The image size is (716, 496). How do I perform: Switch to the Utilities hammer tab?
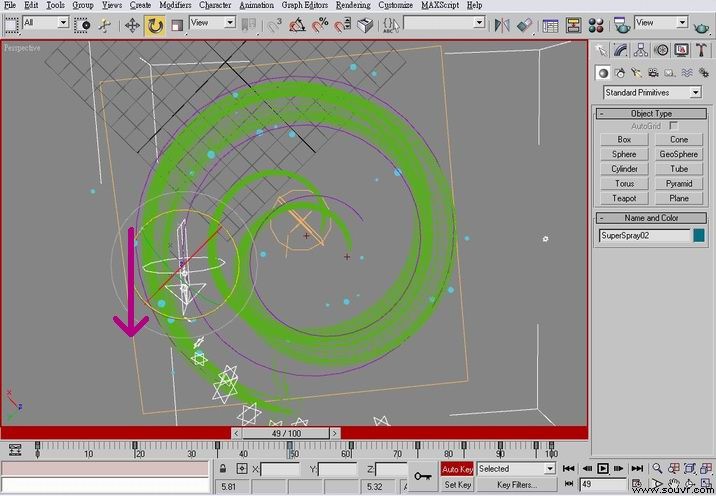[x=701, y=50]
